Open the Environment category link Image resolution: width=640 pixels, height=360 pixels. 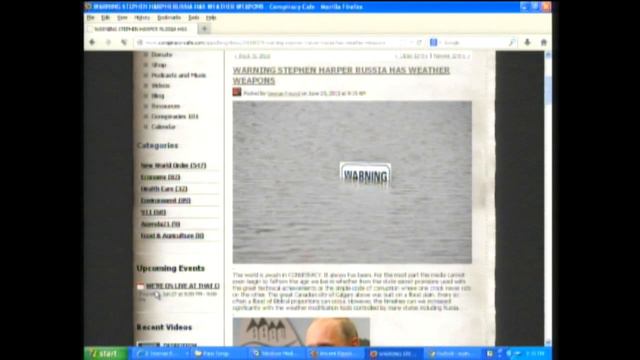click(x=165, y=200)
